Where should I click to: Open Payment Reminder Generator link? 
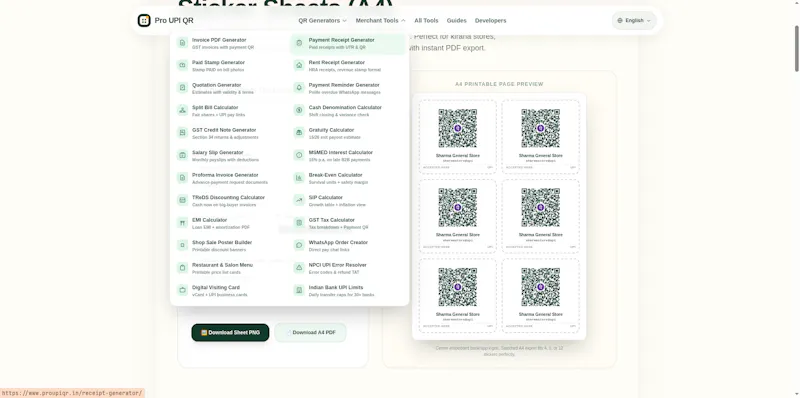tap(348, 88)
